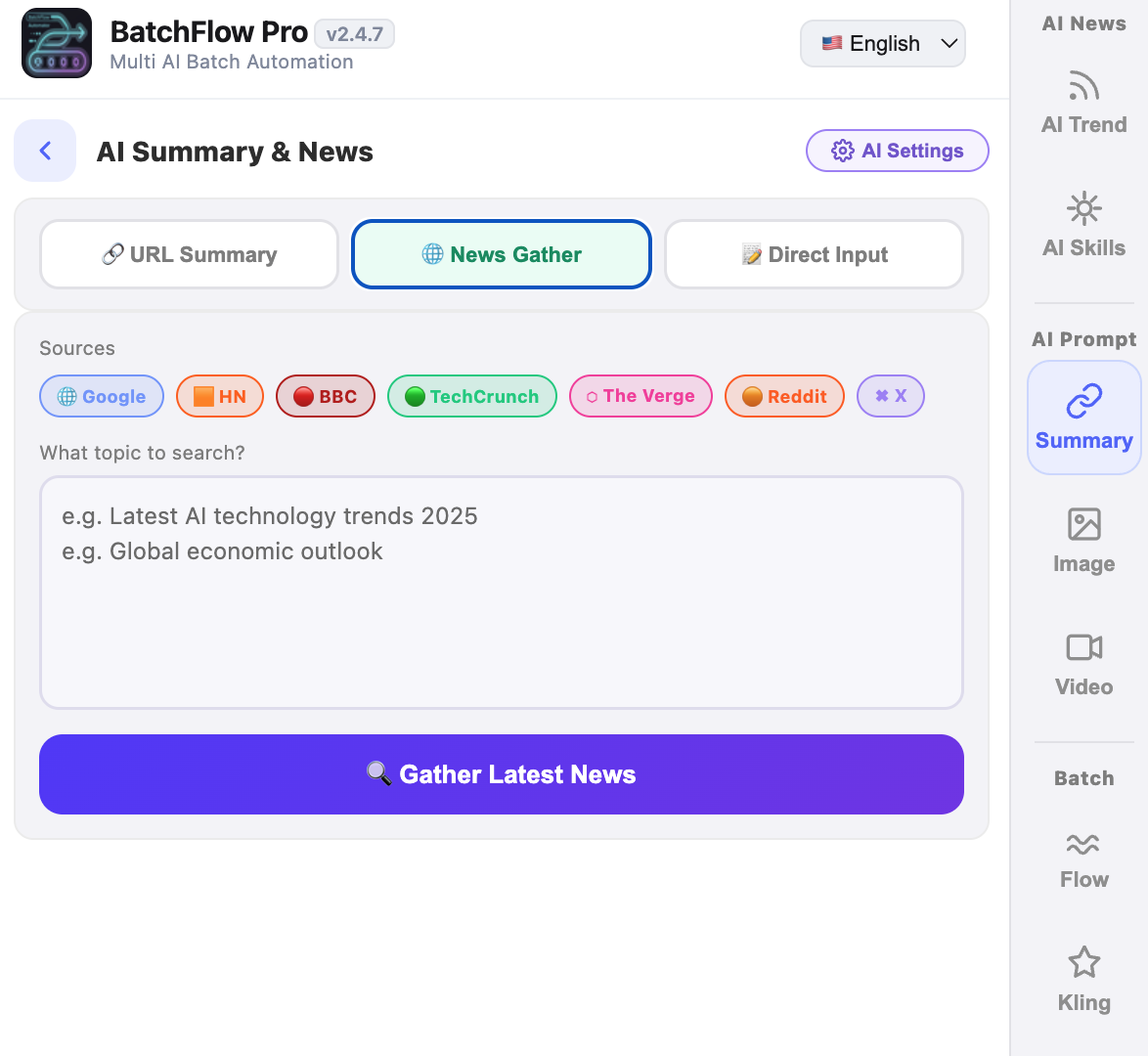Open the English language dropdown

882,44
